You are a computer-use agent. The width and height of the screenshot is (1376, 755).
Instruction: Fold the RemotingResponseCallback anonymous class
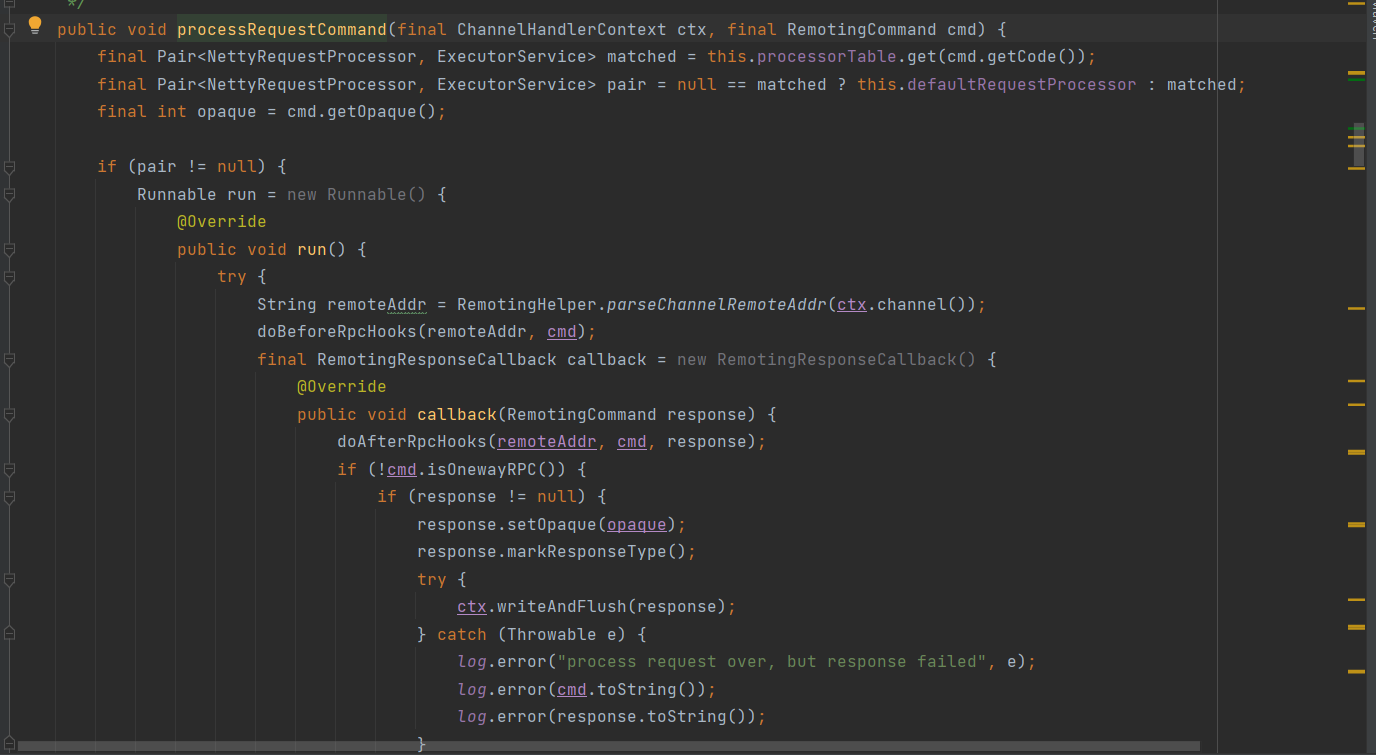pyautogui.click(x=9, y=359)
